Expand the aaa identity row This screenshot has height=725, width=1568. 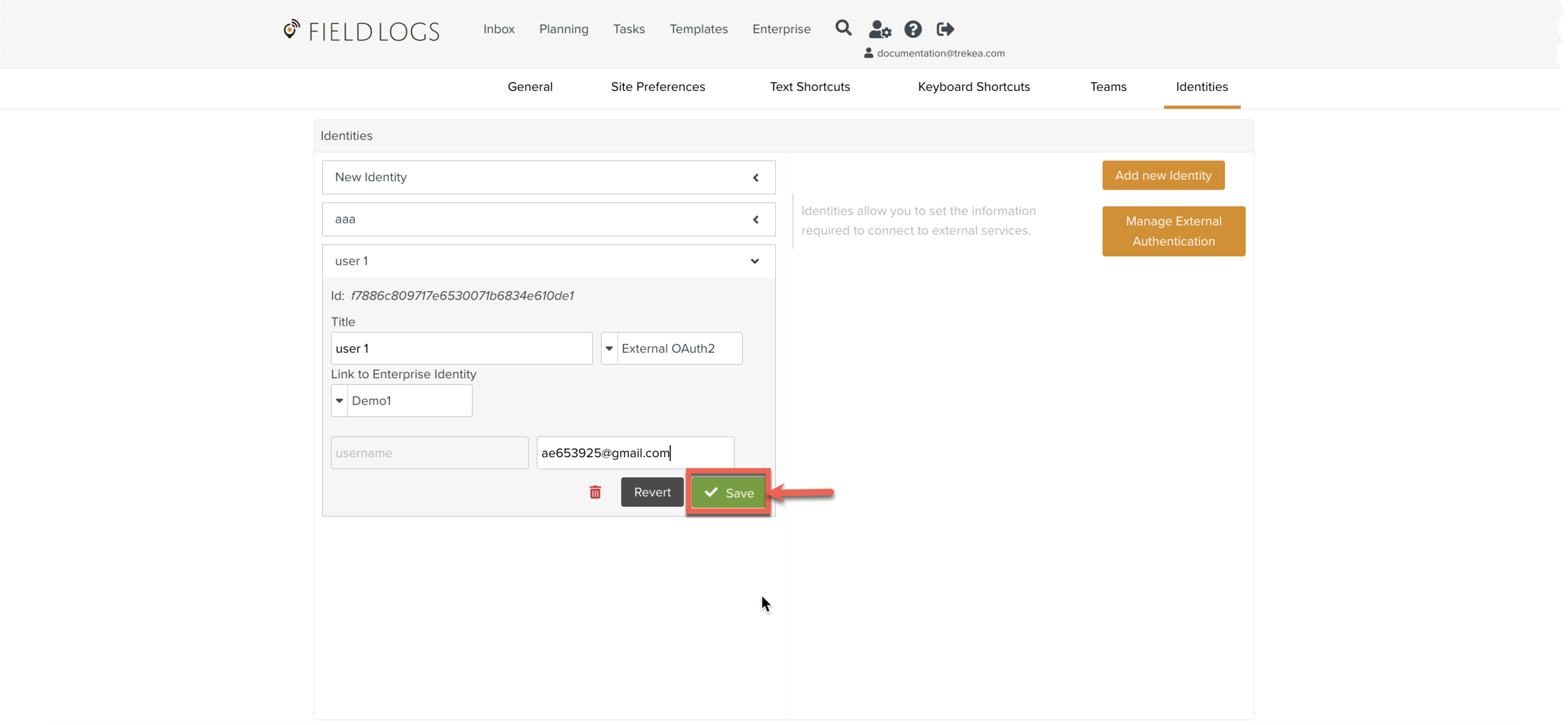point(755,220)
